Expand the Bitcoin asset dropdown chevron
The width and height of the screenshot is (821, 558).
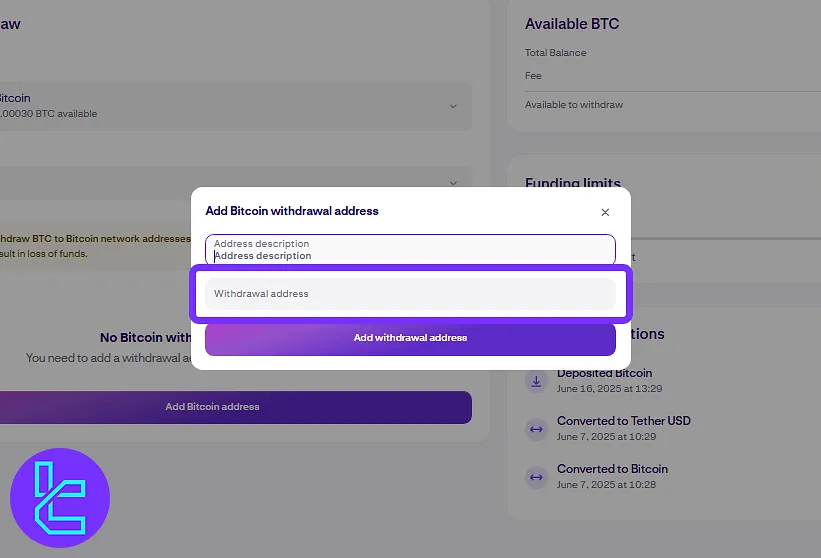tap(453, 106)
